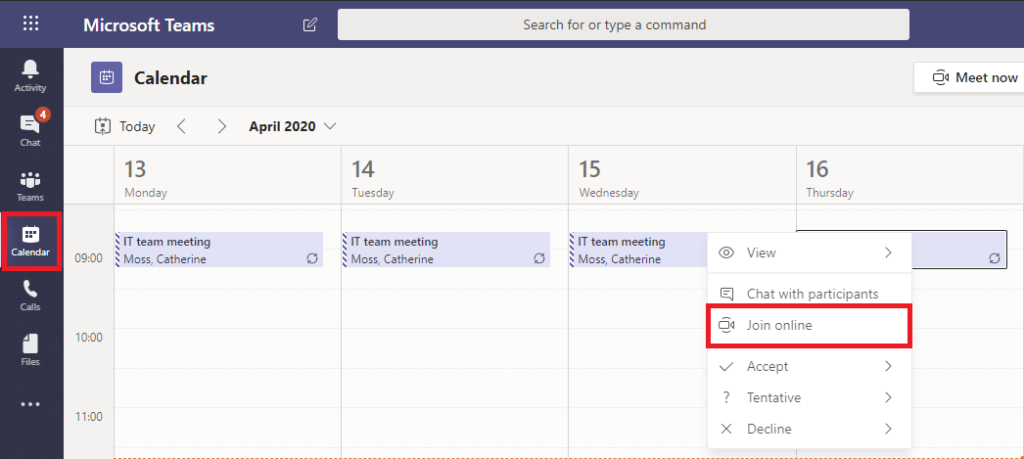Viewport: 1024px width, 459px height.
Task: Click the 11:00 time label
Action: pos(88,416)
